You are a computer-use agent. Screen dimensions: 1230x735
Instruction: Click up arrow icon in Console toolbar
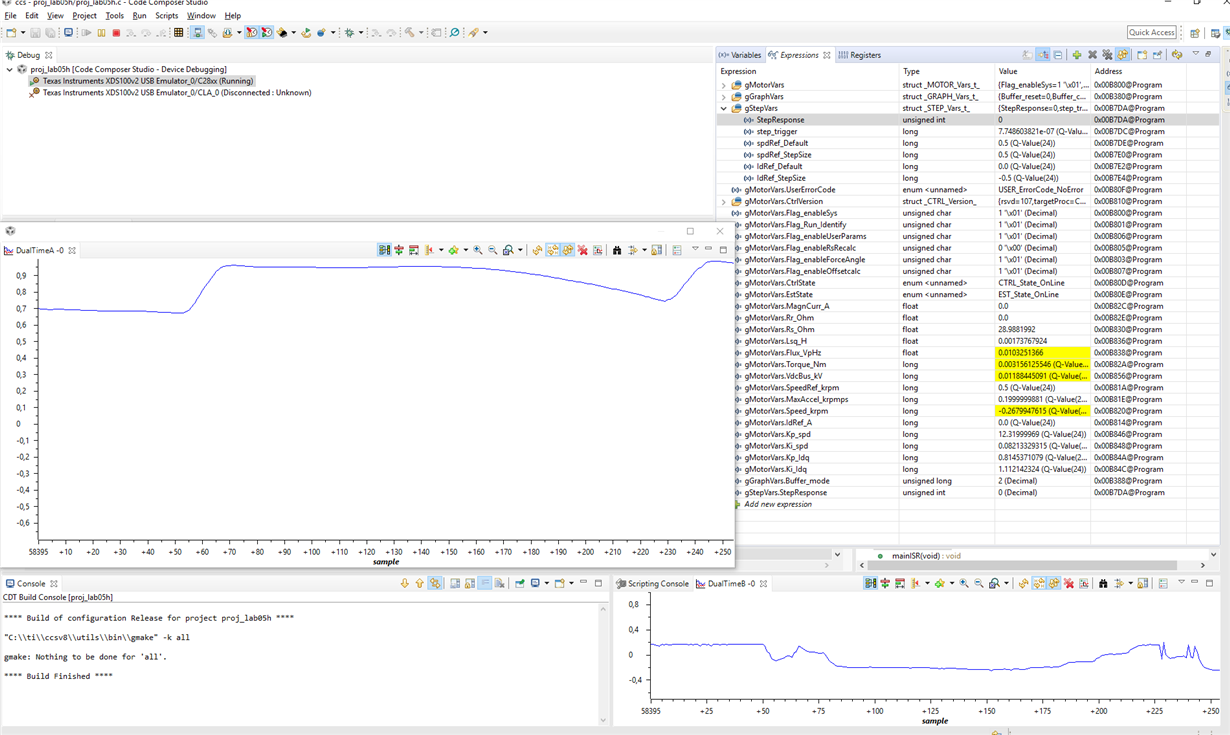[420, 583]
